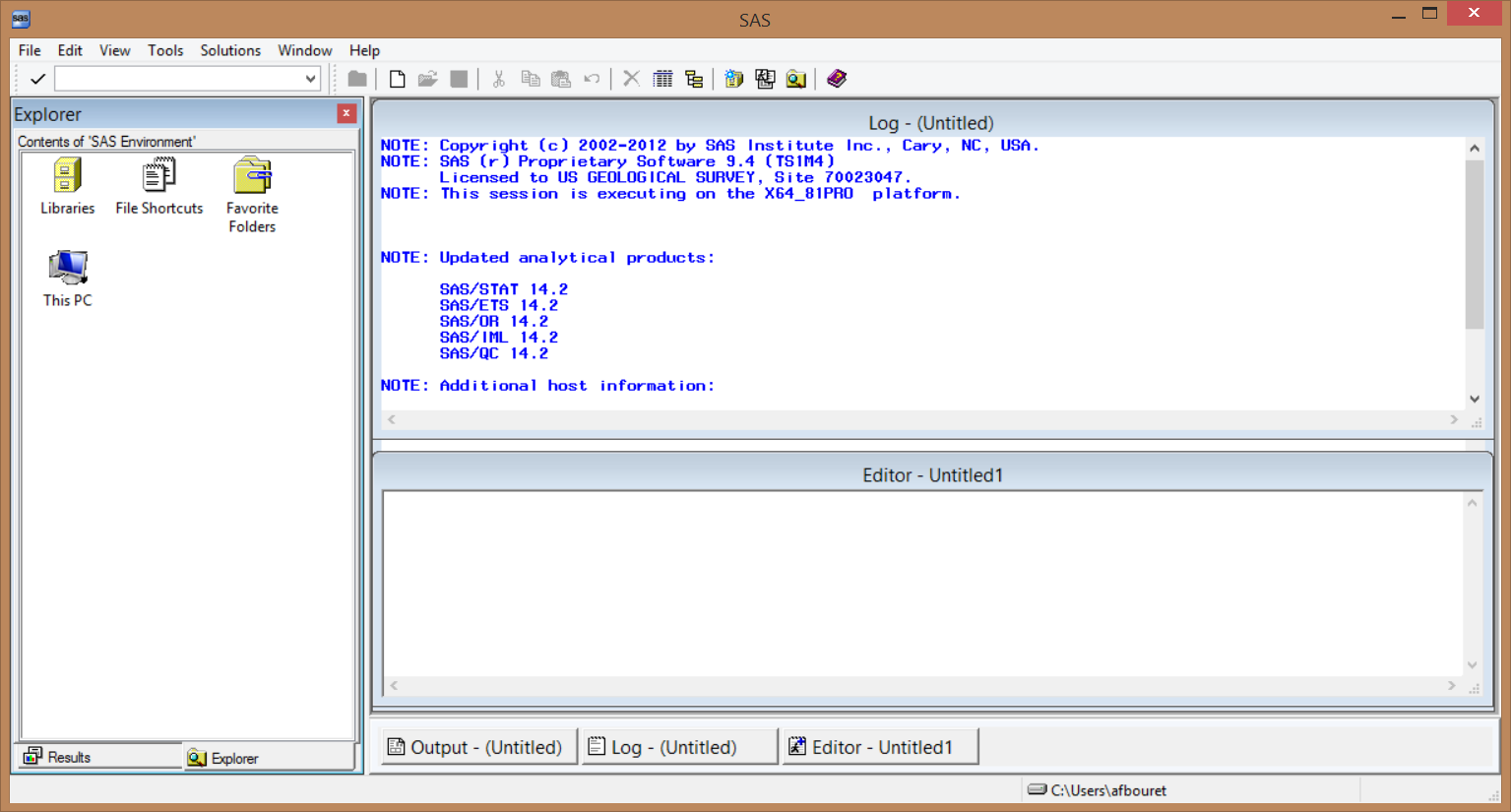Click the Copy toolbar icon
The image size is (1511, 812).
tap(530, 79)
